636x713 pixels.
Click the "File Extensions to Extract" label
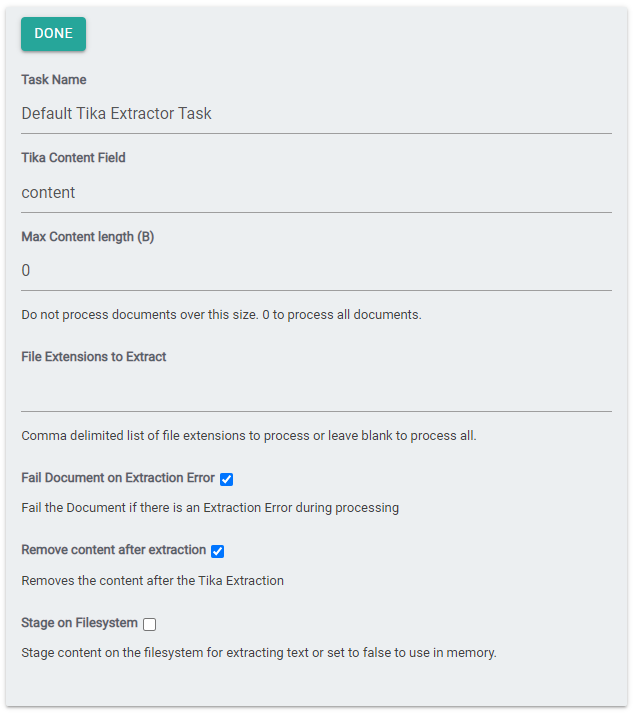tap(94, 357)
